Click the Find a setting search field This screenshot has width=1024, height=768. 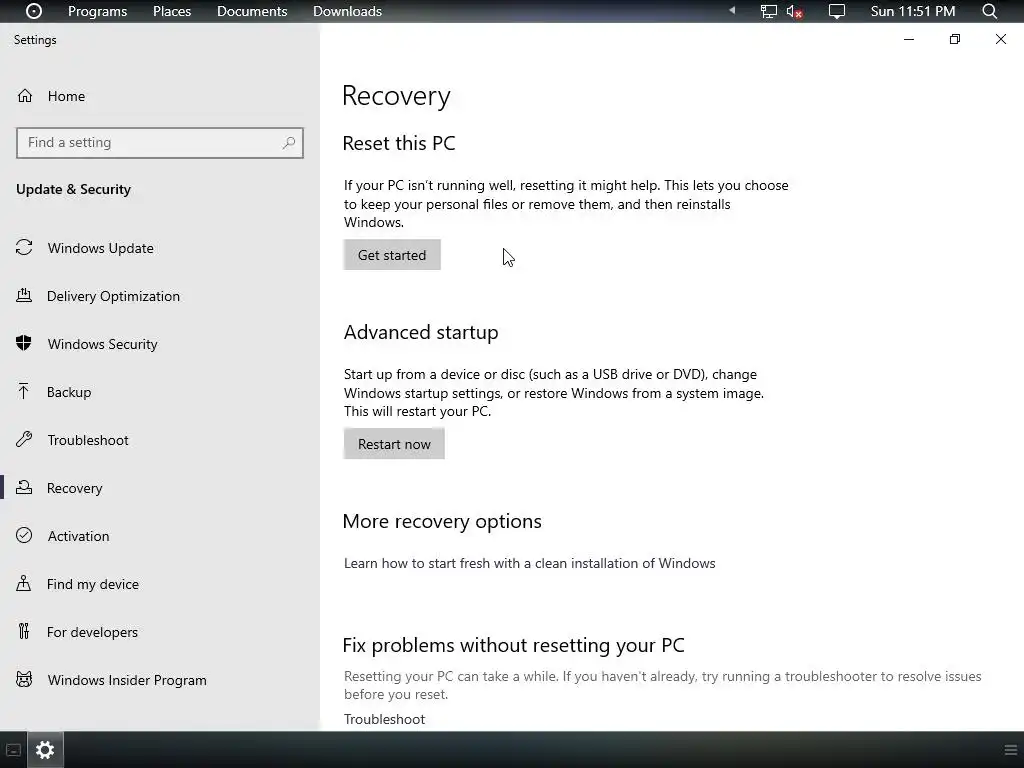pyautogui.click(x=160, y=142)
